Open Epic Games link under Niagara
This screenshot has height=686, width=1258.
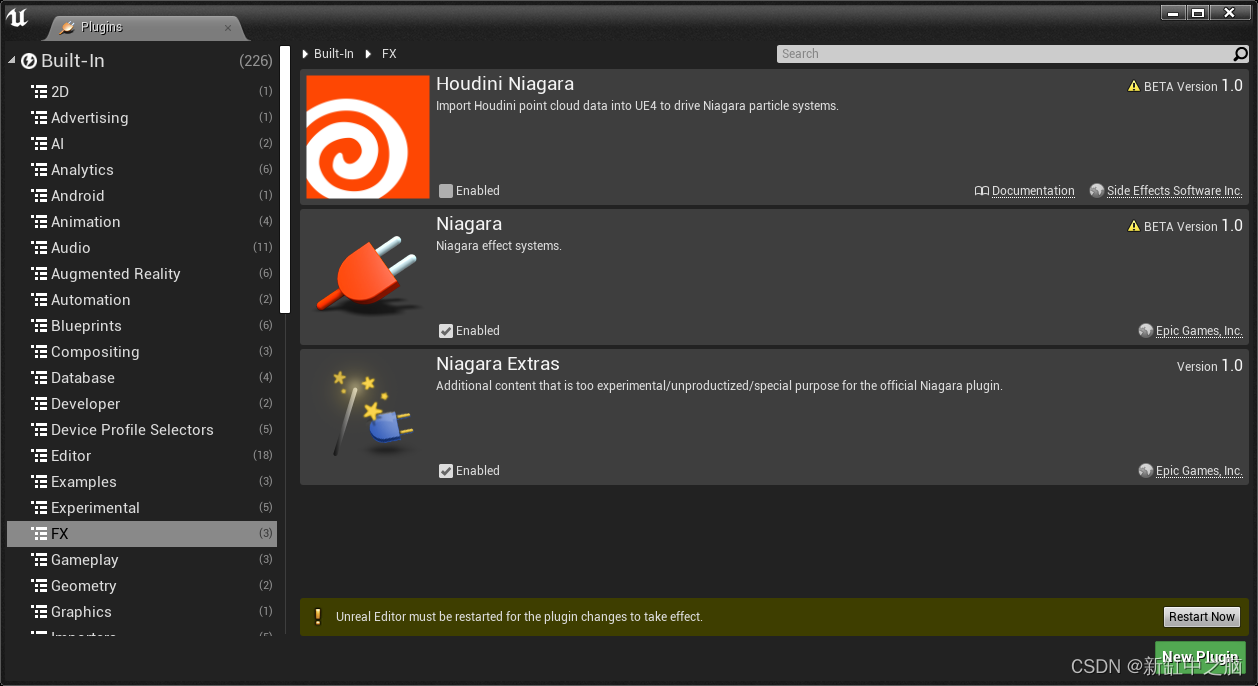pyautogui.click(x=1199, y=331)
